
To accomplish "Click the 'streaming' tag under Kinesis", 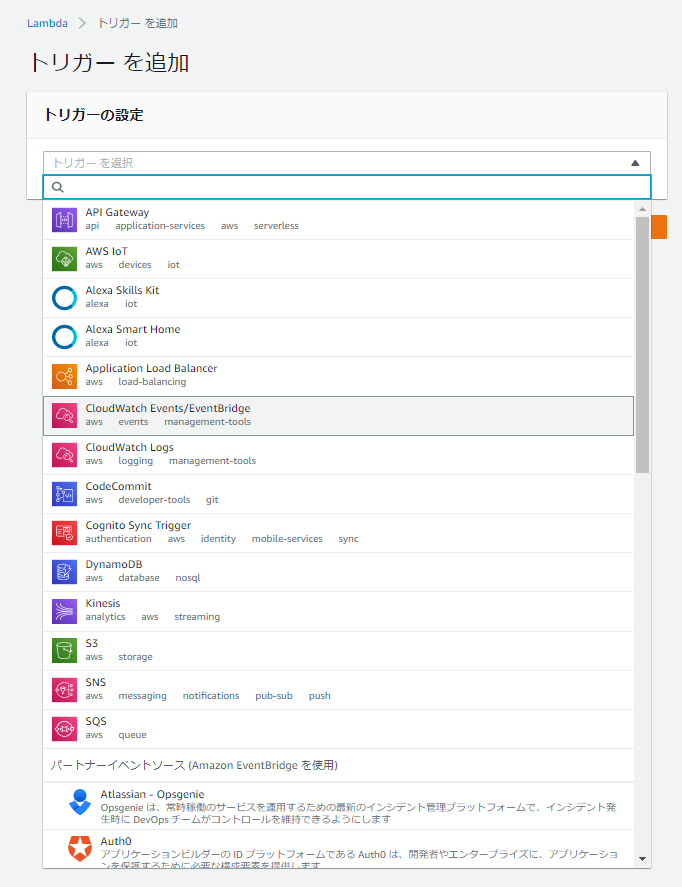I will (x=197, y=617).
